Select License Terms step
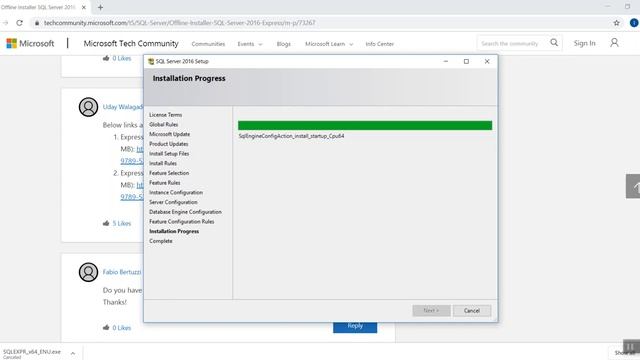Viewport: 640px width, 360px height. 165,115
